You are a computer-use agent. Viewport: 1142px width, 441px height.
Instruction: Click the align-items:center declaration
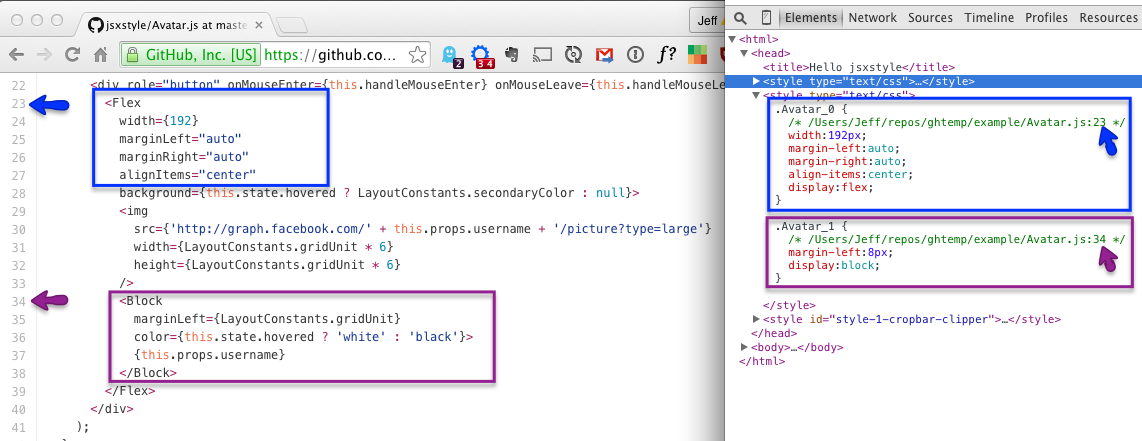(x=851, y=175)
